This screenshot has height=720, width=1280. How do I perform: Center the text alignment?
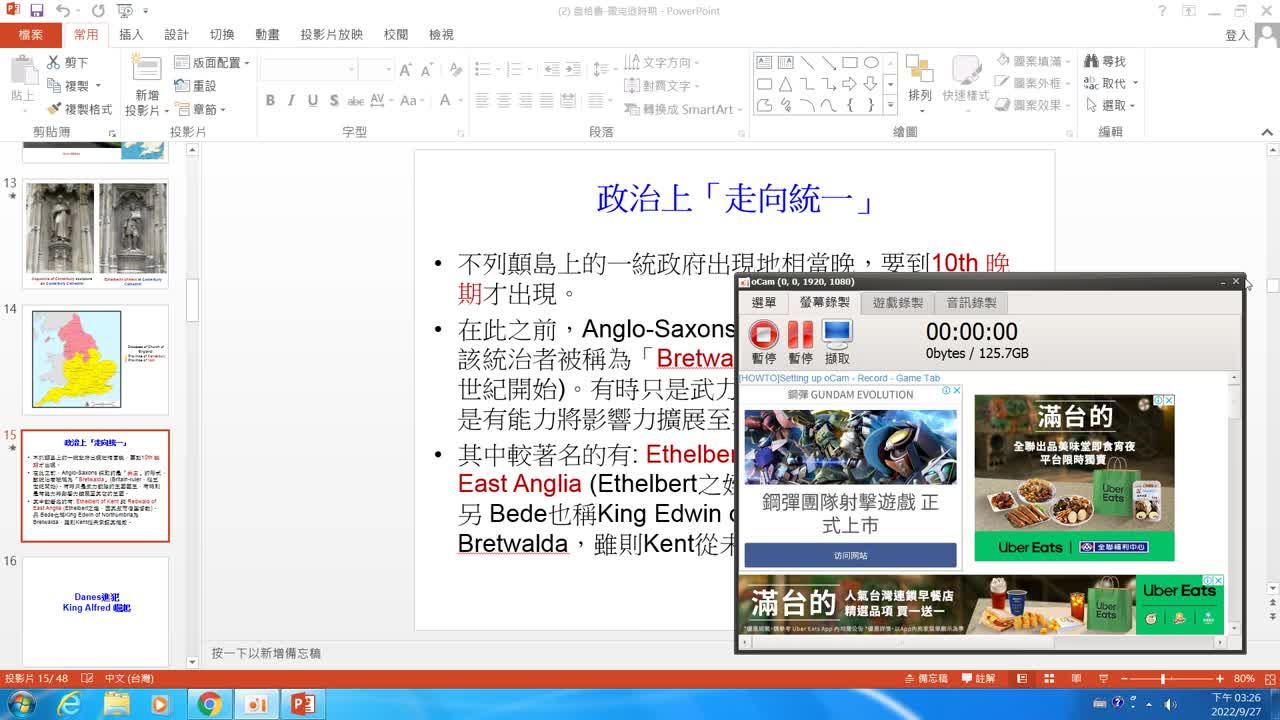504,101
